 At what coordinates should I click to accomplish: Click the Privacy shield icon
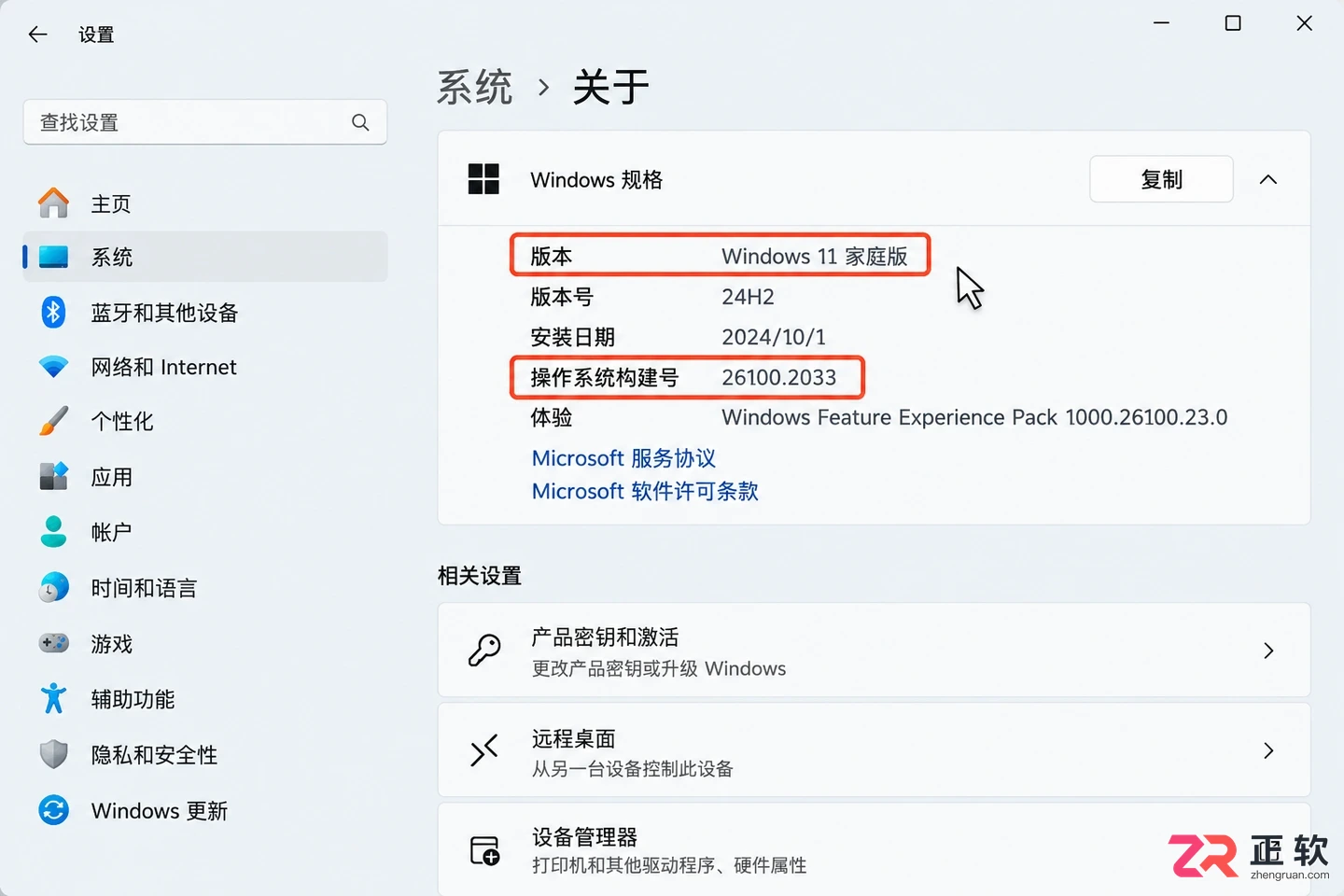click(53, 754)
